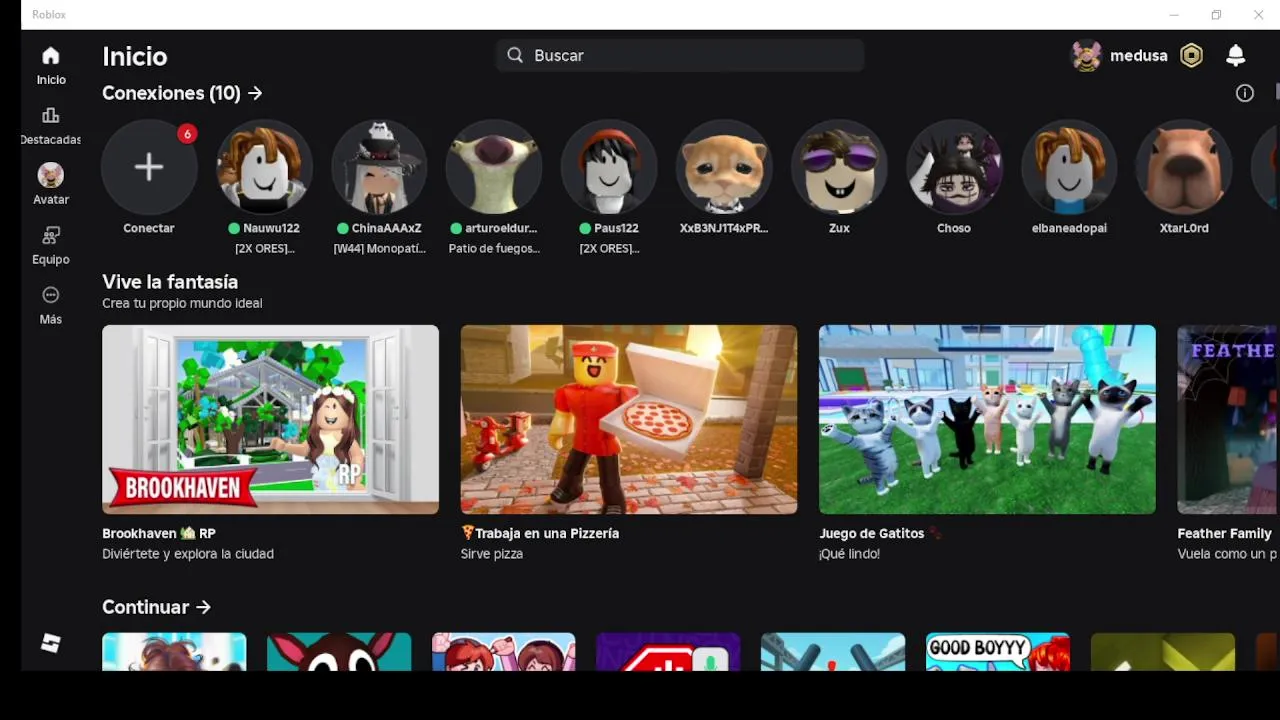Open Choso's avatar
1280x720 pixels.
click(x=954, y=167)
